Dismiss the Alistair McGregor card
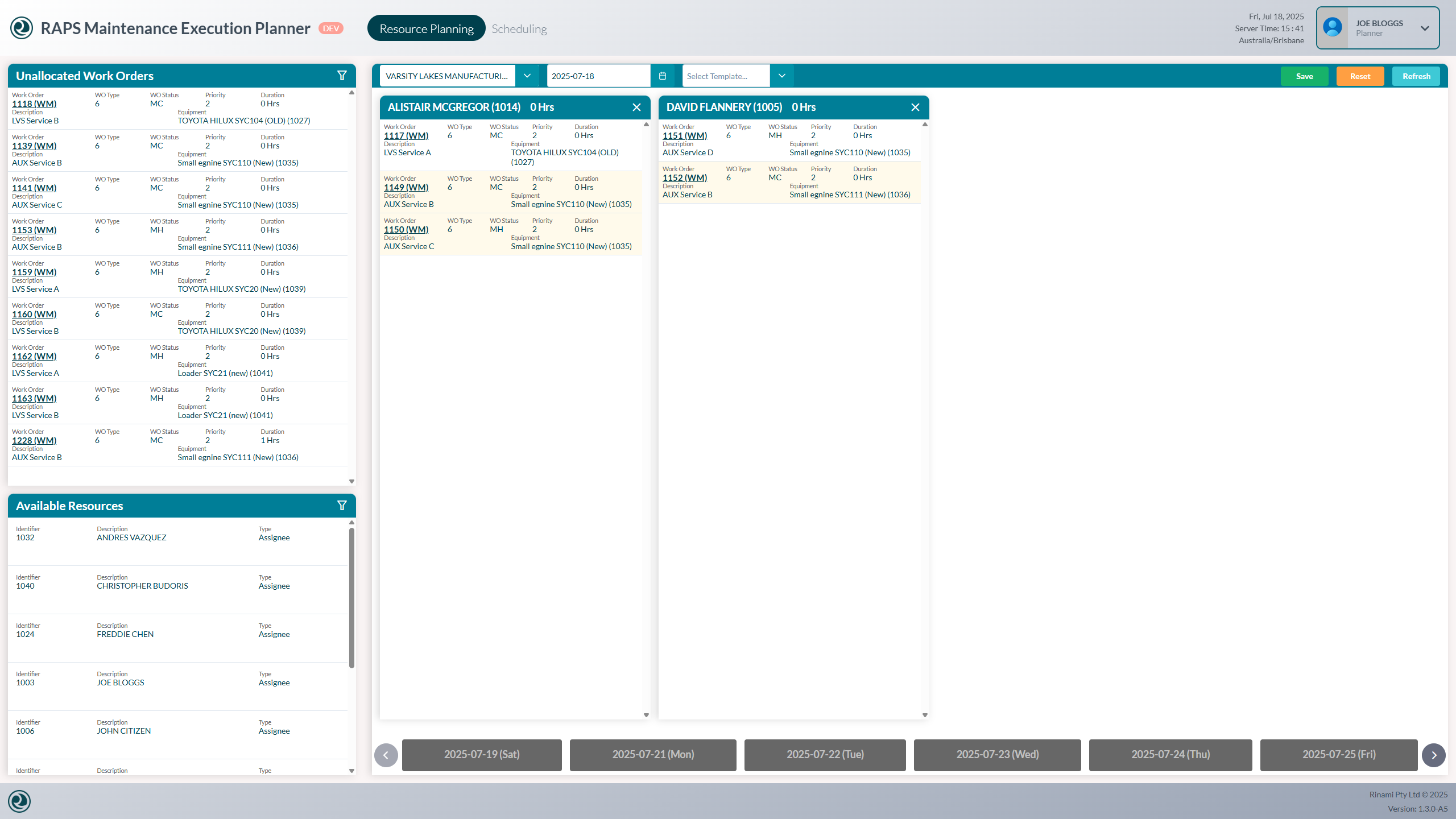The height and width of the screenshot is (819, 1456). pos(636,107)
